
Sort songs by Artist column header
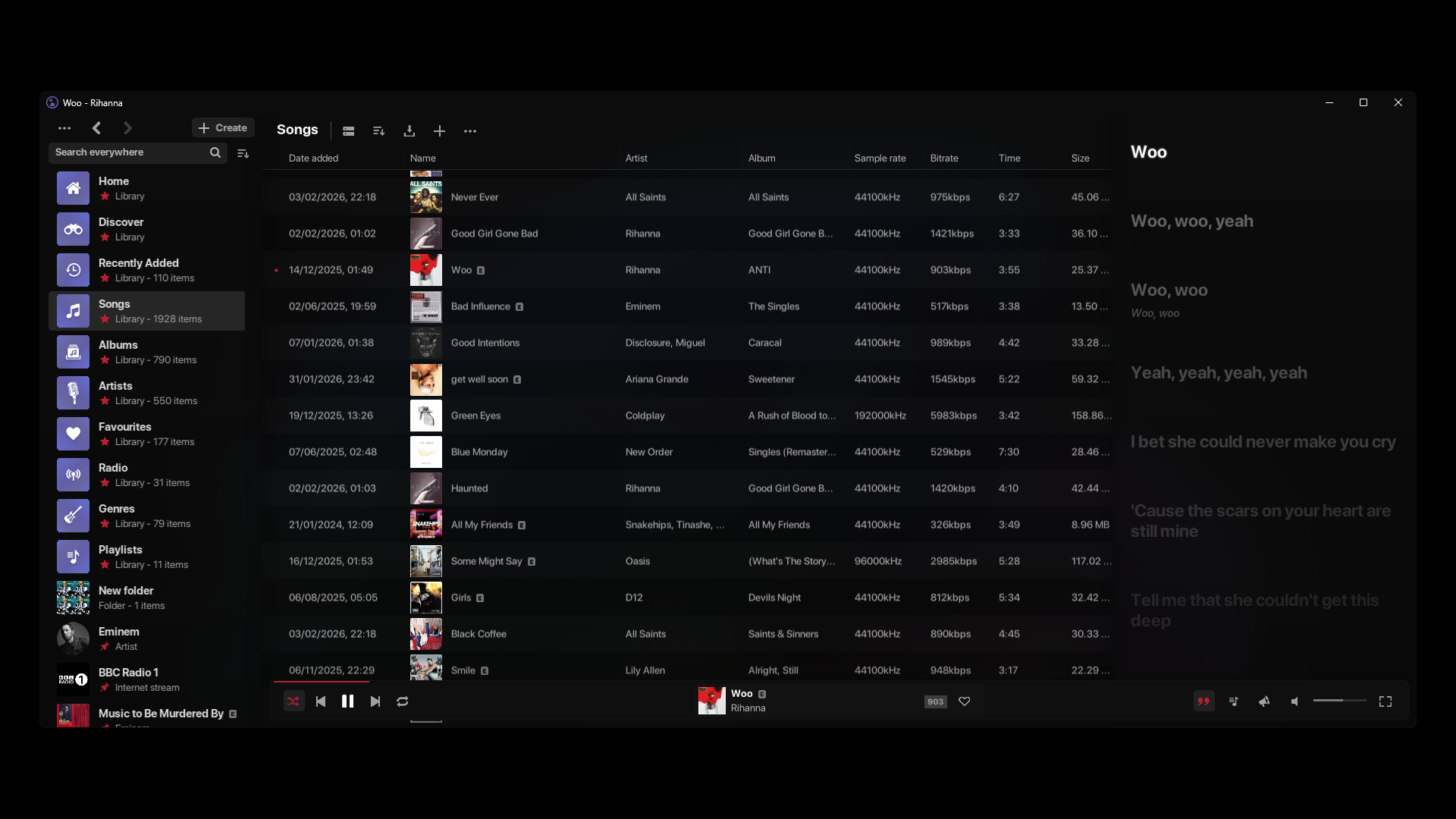click(636, 158)
